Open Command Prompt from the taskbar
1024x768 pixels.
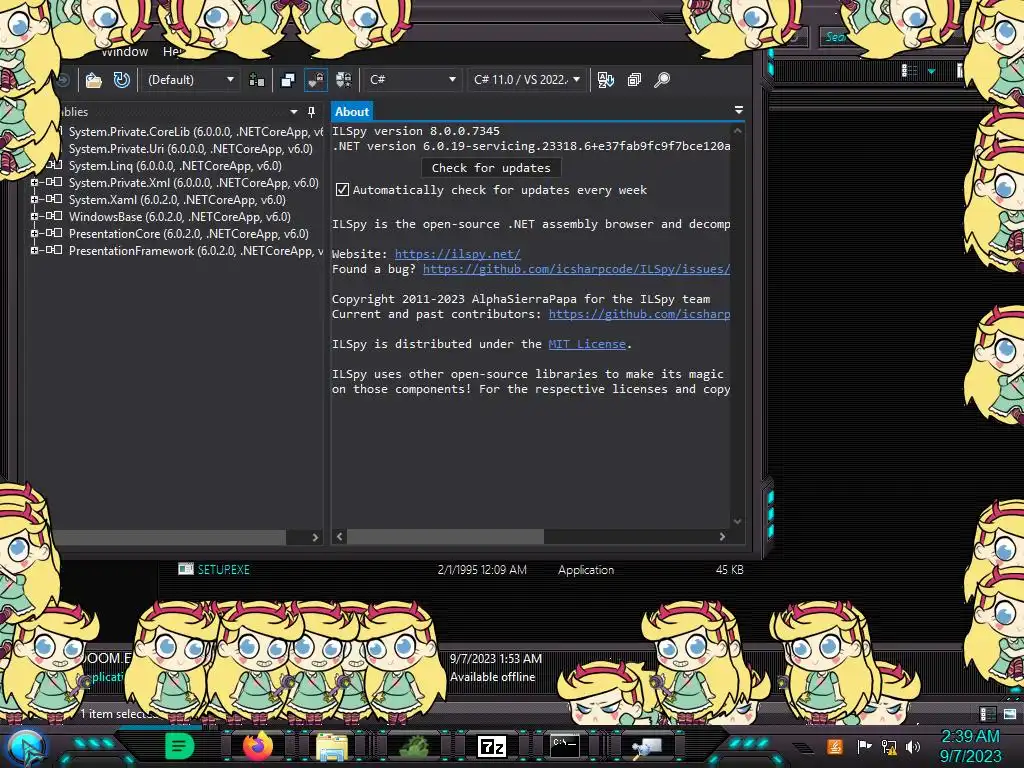(564, 746)
